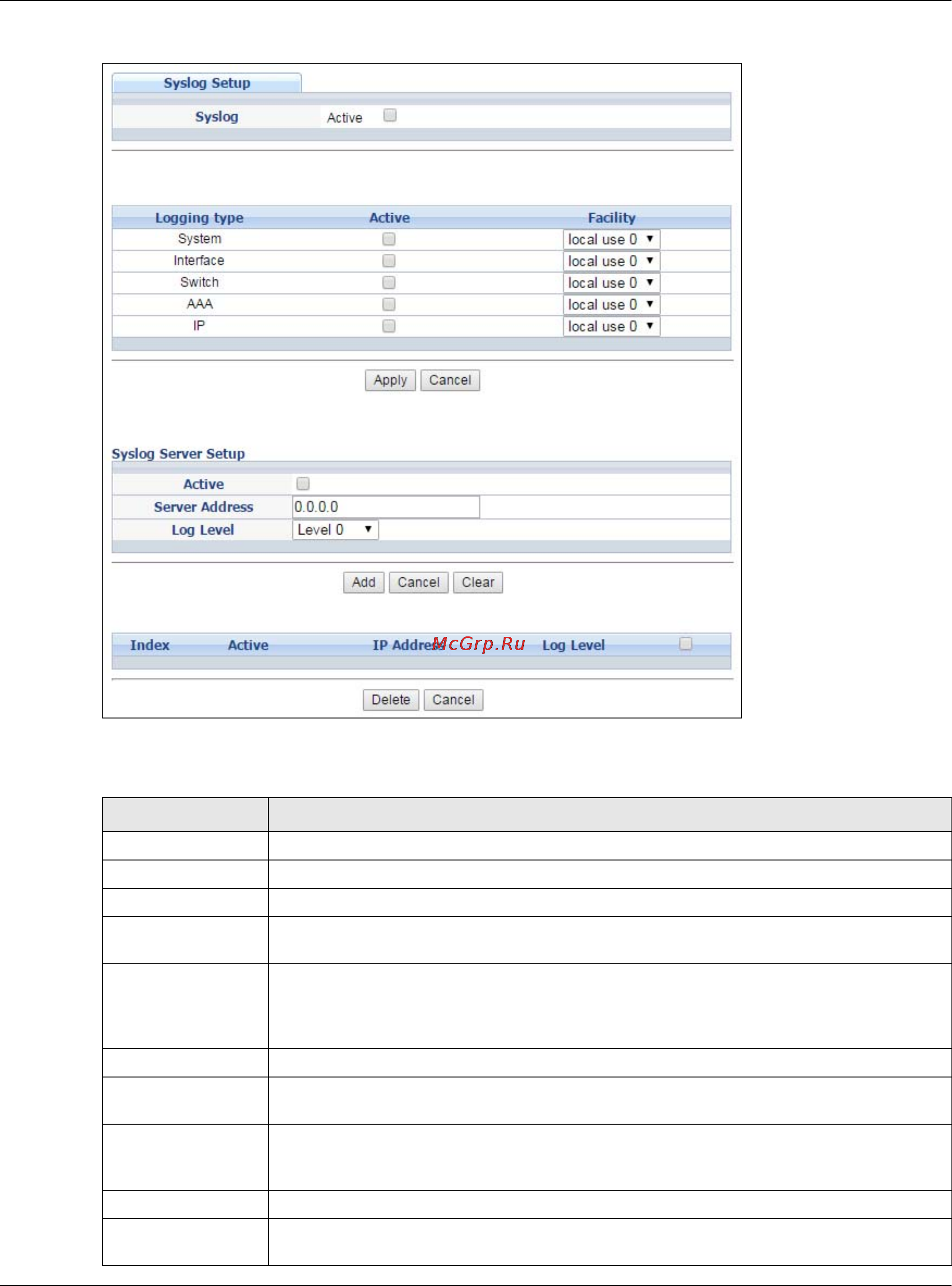The width and height of the screenshot is (952, 1286).
Task: Enable the Syslog Active checkbox
Action: tap(390, 116)
